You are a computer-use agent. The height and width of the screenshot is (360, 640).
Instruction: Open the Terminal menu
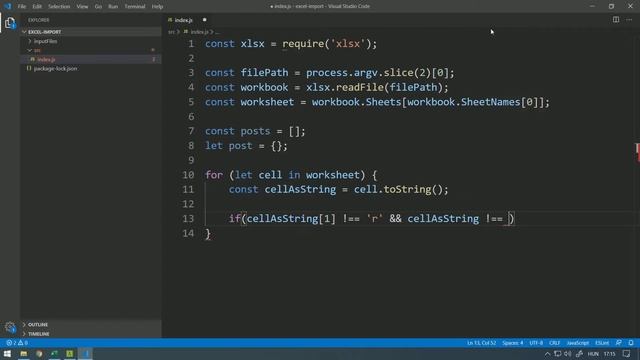tap(135, 6)
